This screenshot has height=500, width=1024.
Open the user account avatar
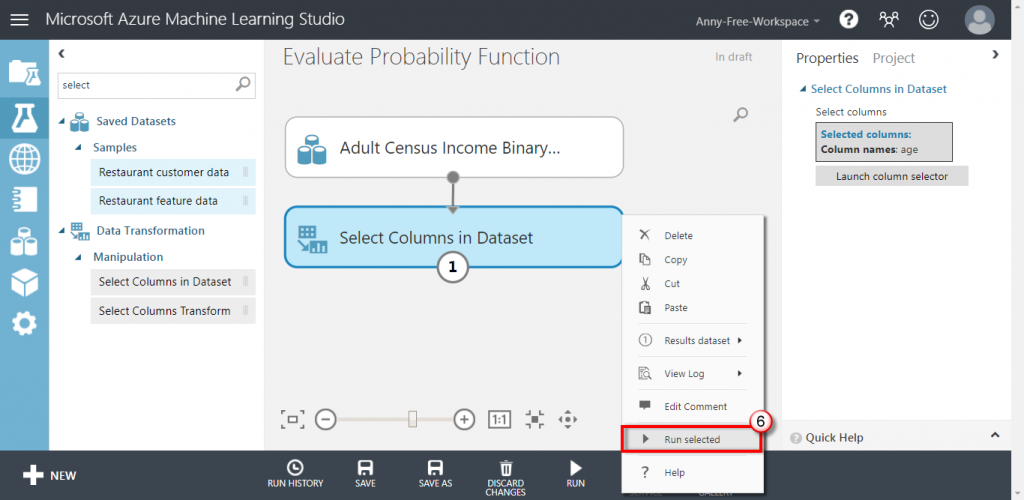(980, 20)
